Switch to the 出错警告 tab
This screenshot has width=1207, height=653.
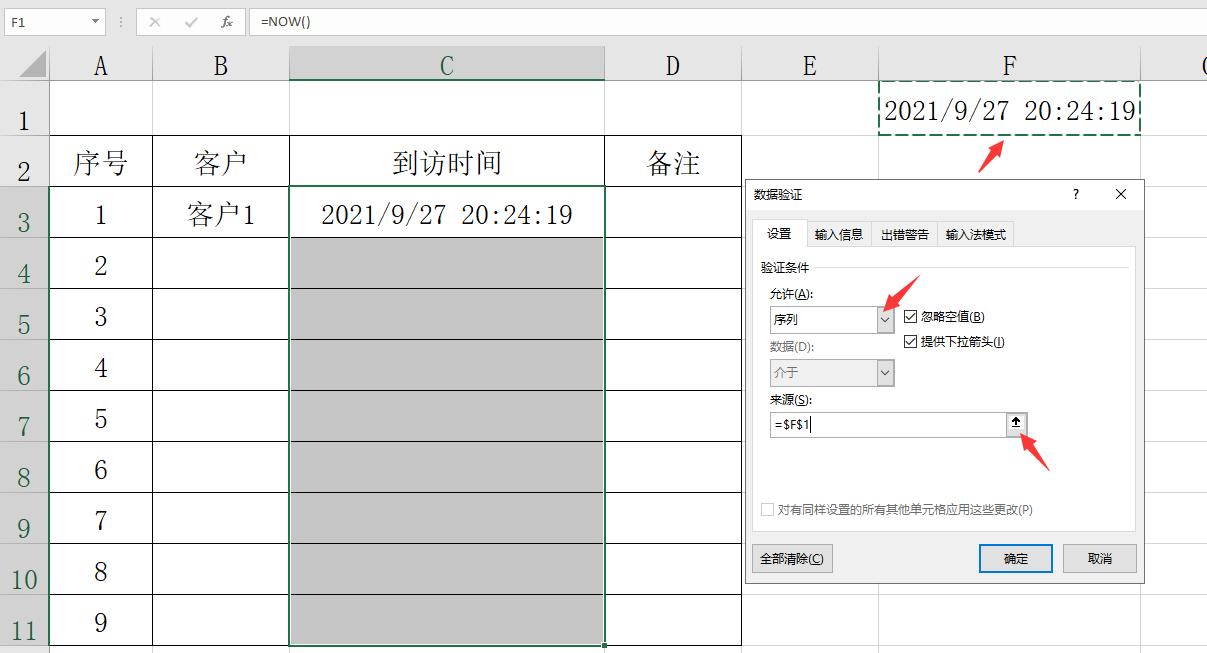tap(903, 233)
